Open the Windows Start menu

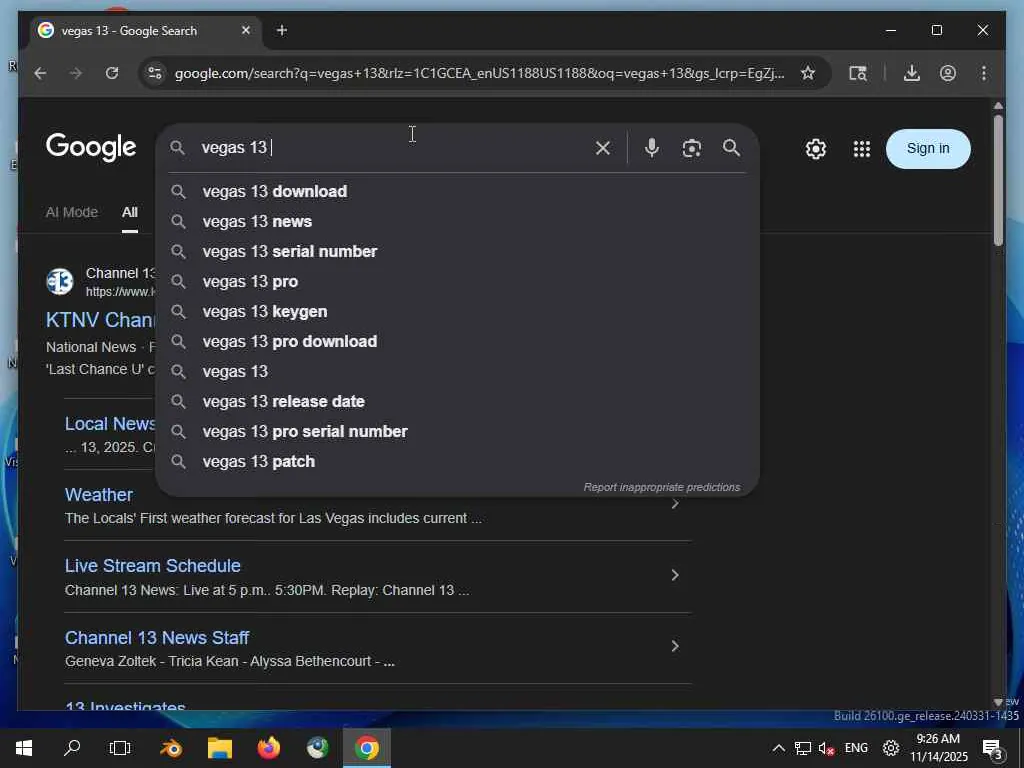pyautogui.click(x=24, y=748)
